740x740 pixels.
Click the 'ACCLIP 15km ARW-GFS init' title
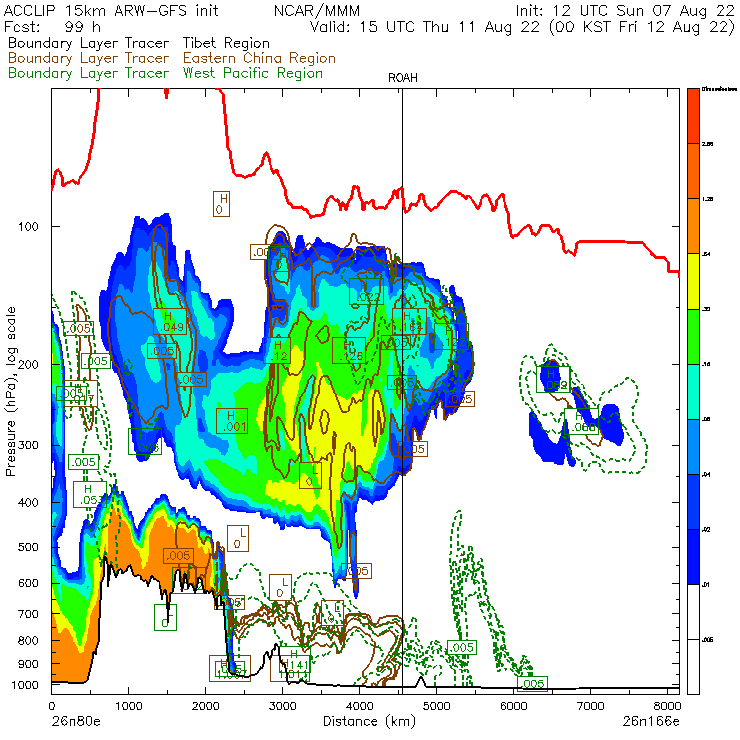(111, 10)
